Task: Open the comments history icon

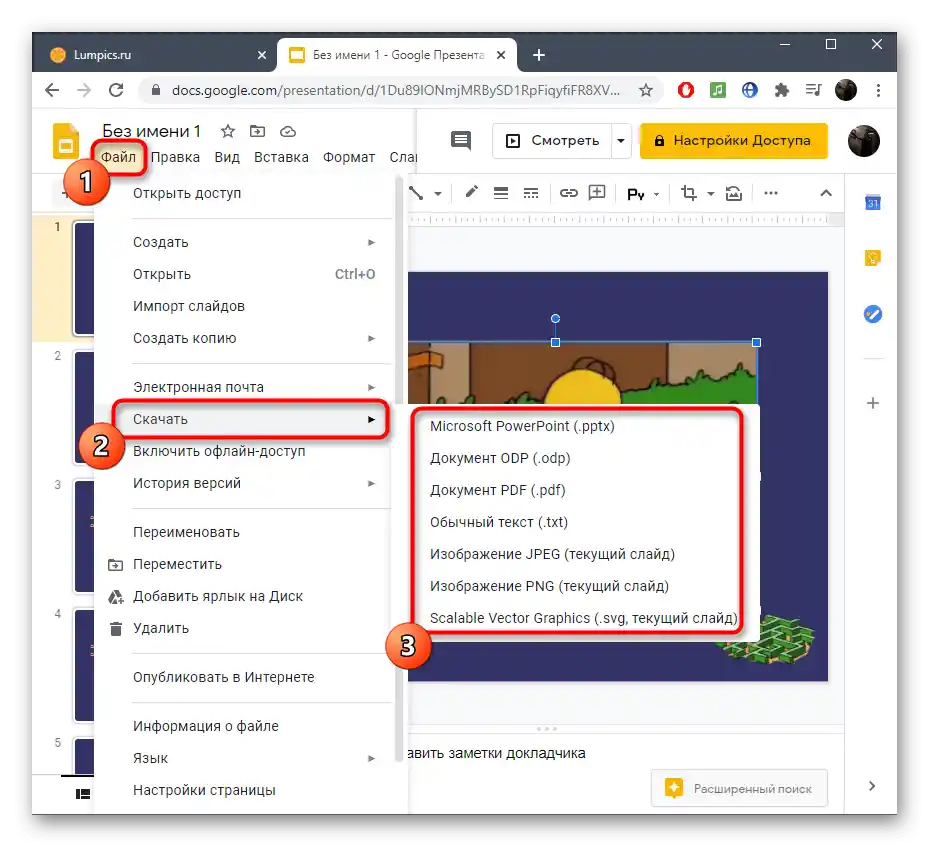Action: pyautogui.click(x=461, y=140)
